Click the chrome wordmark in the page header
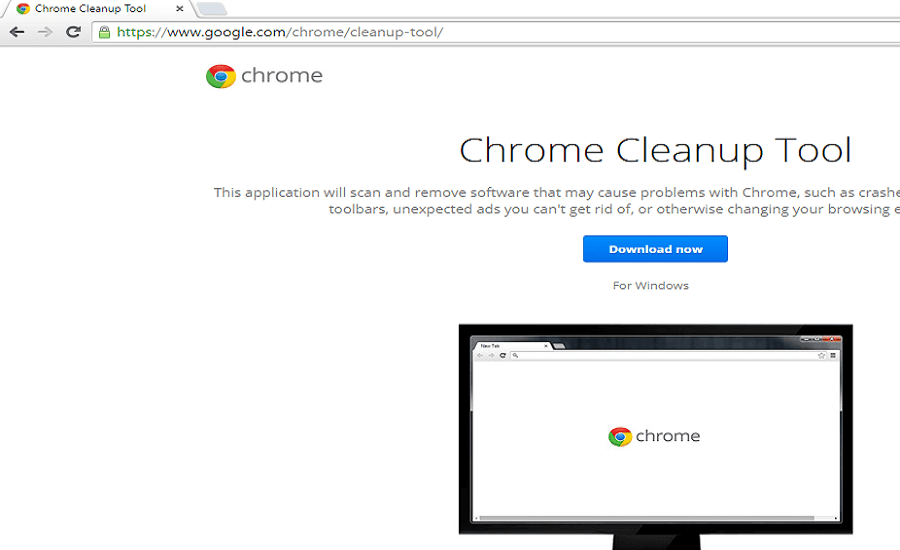 pyautogui.click(x=282, y=76)
